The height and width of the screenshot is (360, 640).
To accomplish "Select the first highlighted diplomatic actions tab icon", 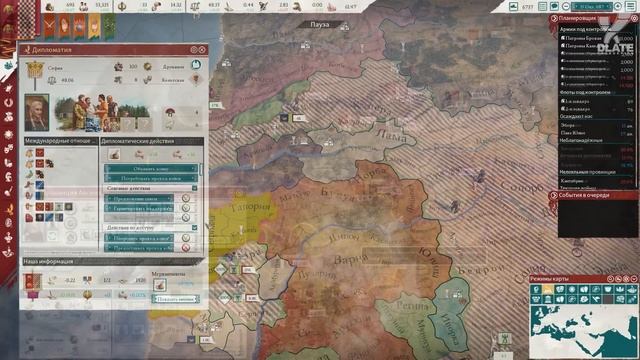I will (114, 154).
